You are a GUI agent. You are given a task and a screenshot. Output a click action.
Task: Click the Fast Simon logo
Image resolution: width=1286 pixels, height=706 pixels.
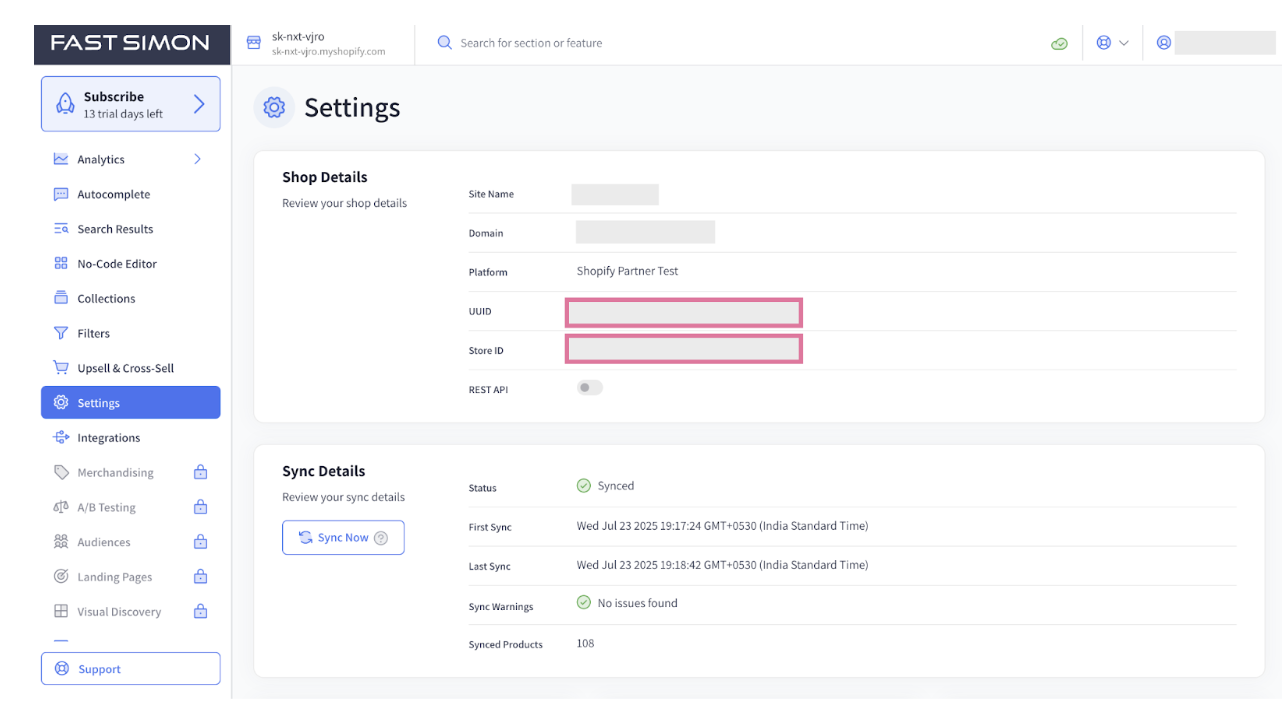(130, 43)
